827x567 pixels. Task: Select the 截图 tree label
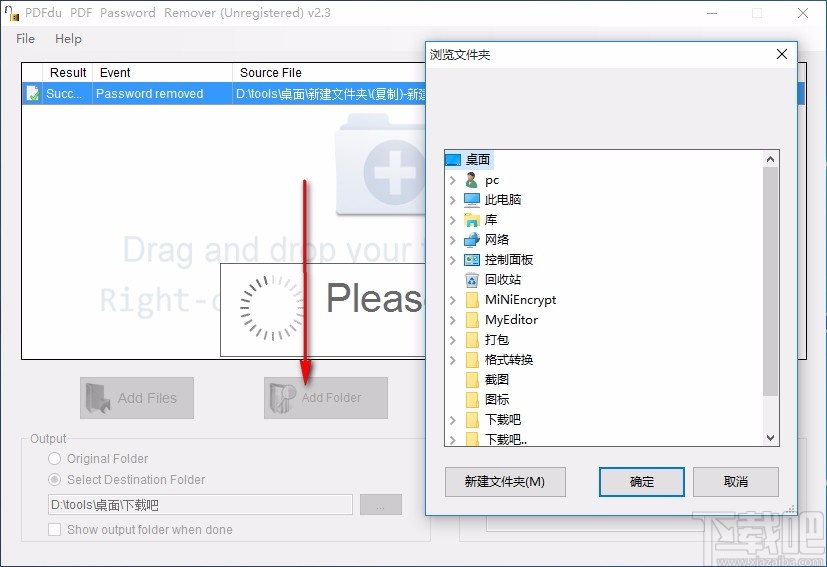point(496,379)
